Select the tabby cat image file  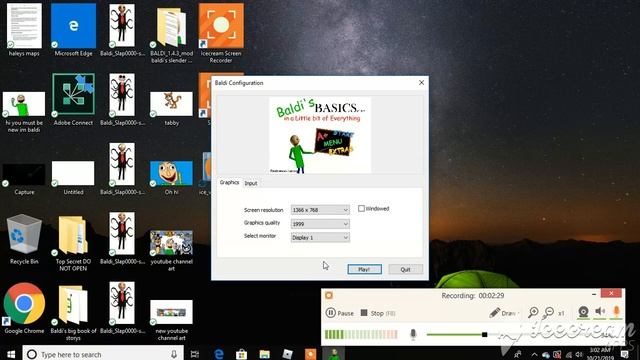(171, 108)
